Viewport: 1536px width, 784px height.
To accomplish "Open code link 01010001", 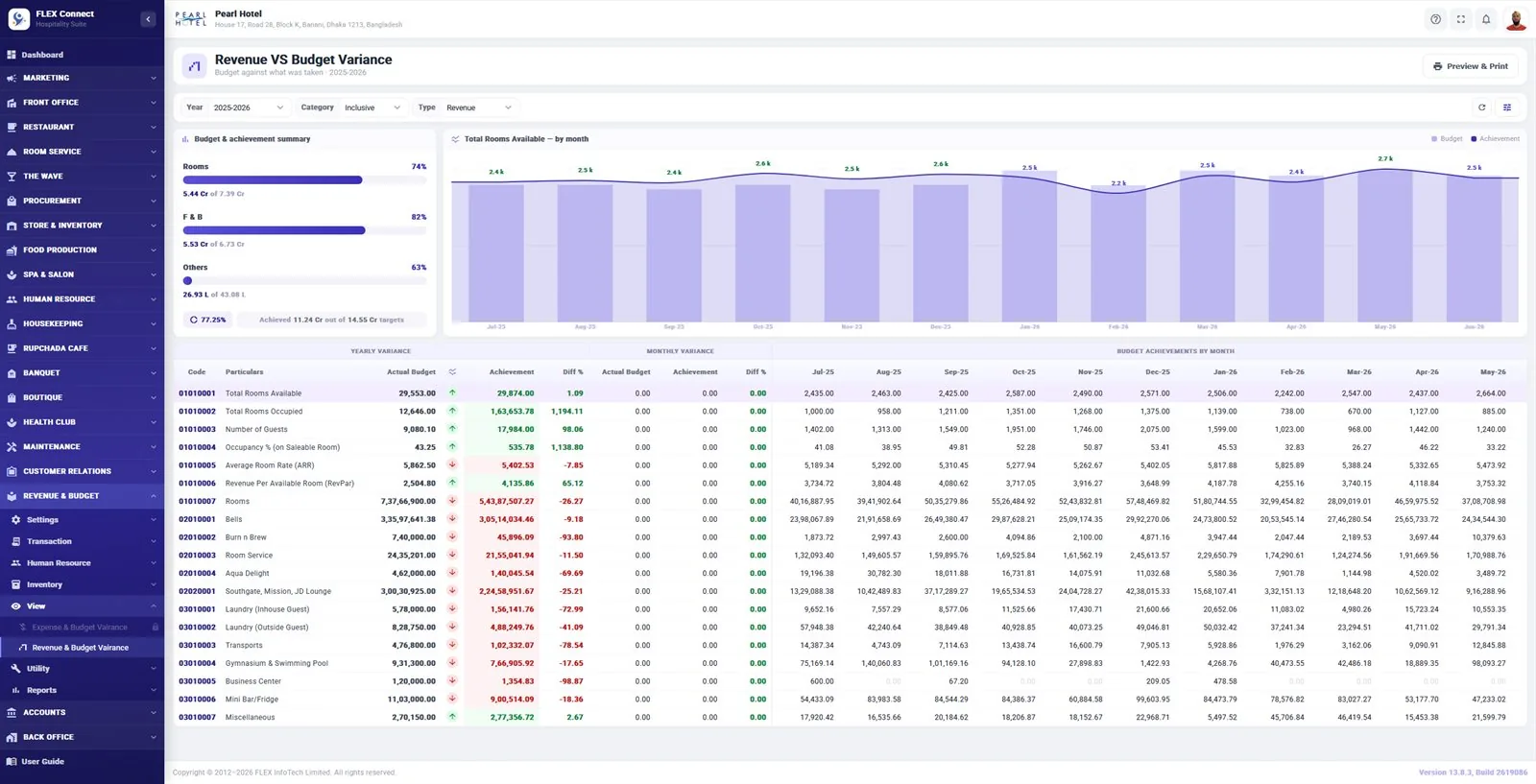I will 197,393.
